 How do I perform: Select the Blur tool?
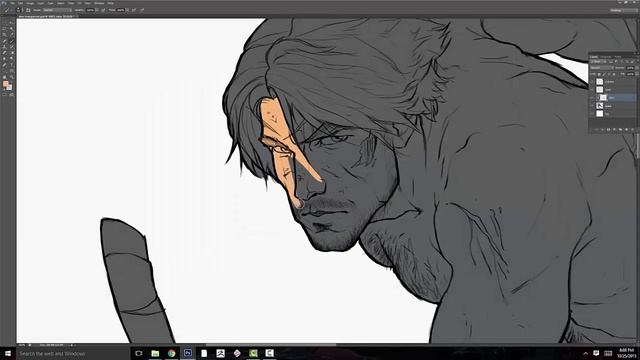4,59
